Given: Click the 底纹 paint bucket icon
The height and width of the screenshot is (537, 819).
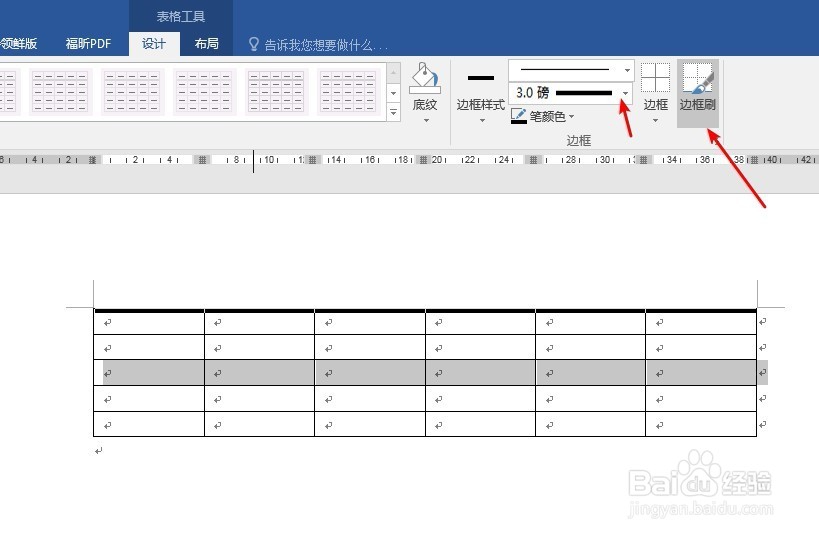Looking at the screenshot, I should tap(425, 79).
